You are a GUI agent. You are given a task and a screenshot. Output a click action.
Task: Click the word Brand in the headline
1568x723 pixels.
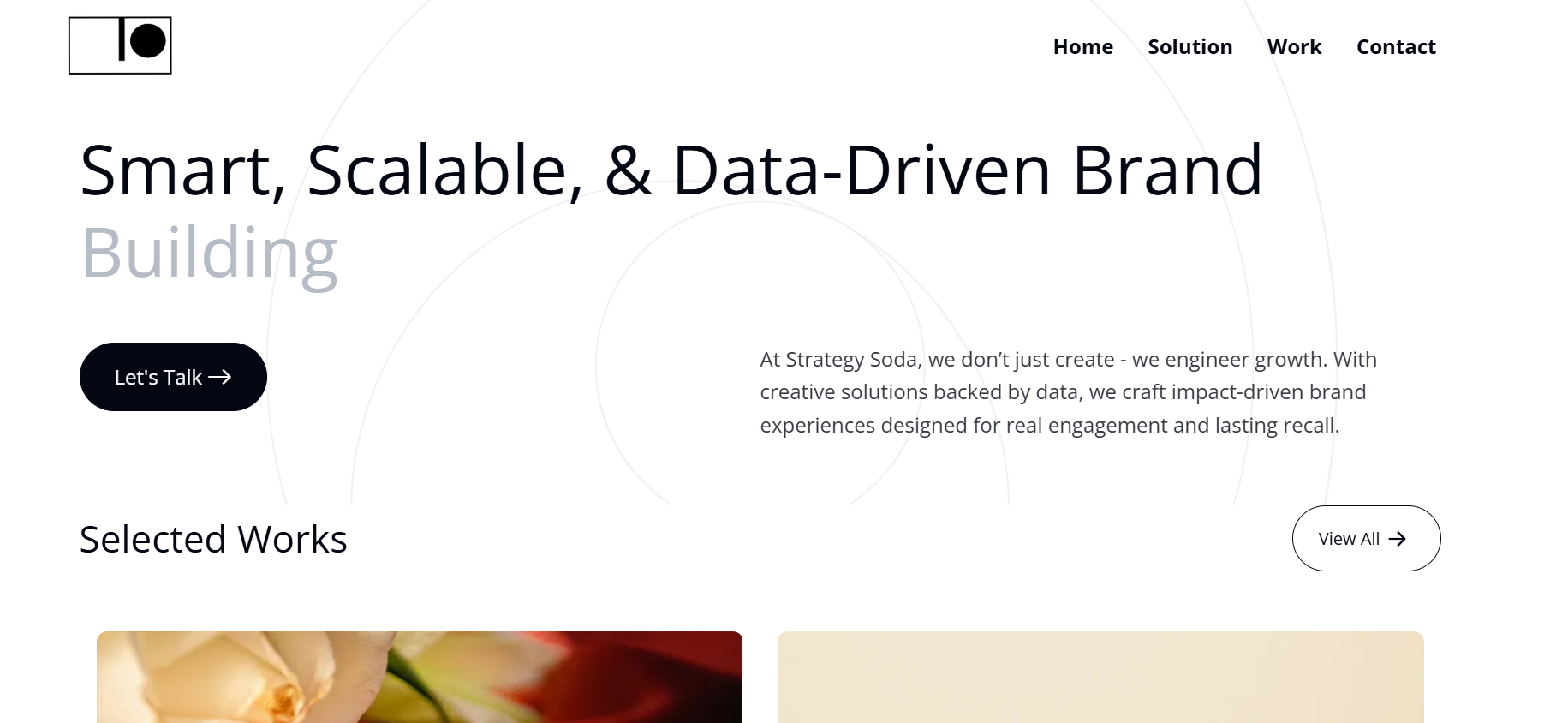click(1166, 171)
